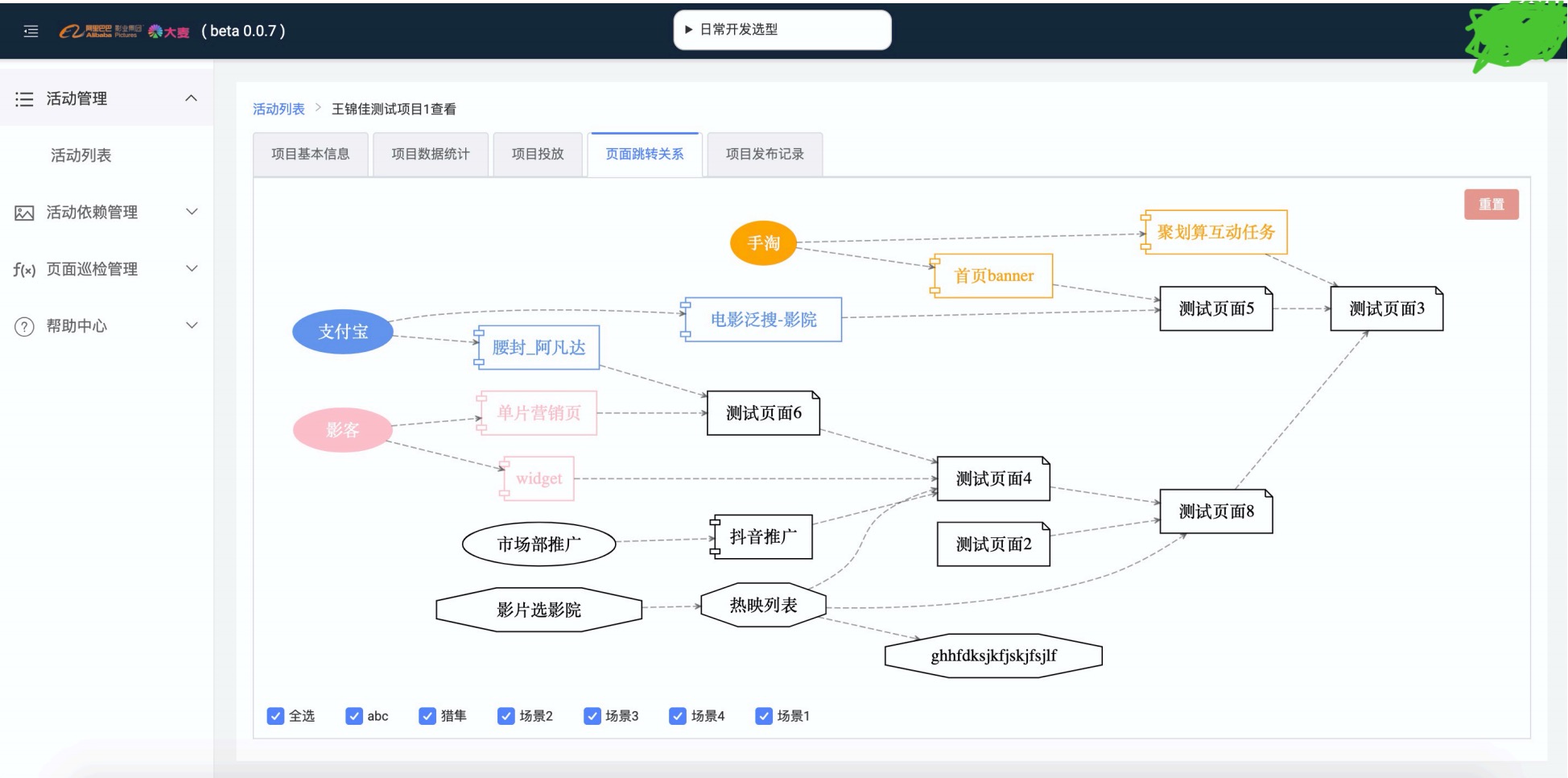
Task: Uncheck the 场景1 checkbox
Action: (x=764, y=716)
